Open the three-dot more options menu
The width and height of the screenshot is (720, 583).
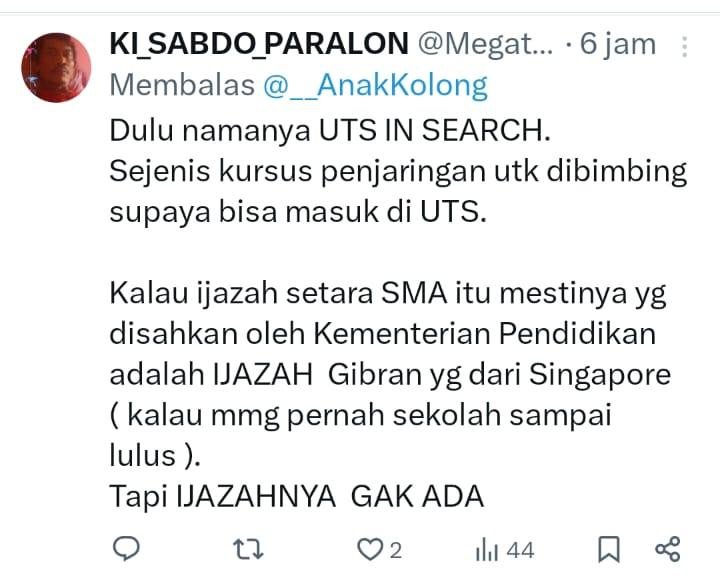[684, 47]
